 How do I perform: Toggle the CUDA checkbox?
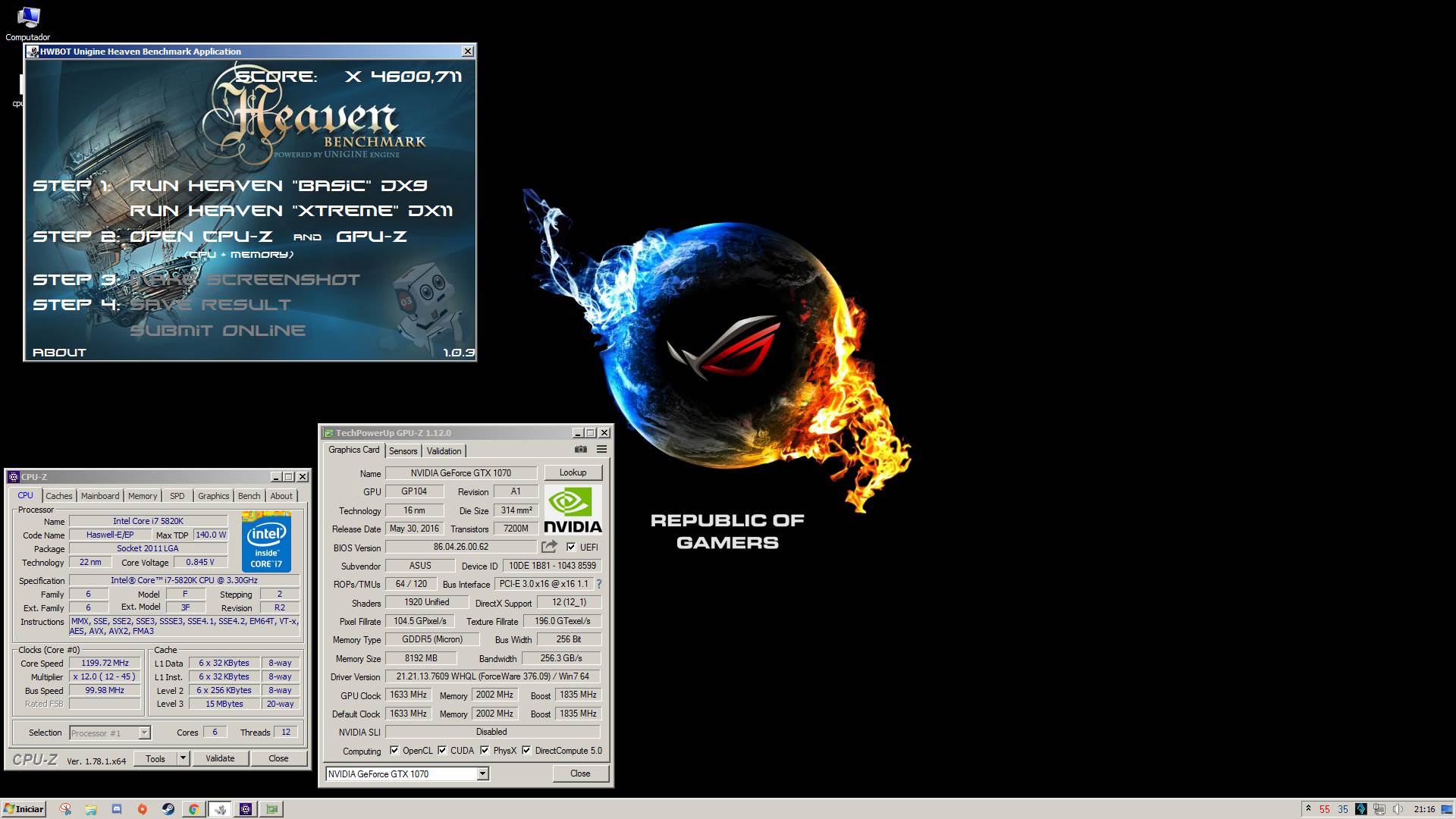click(x=442, y=751)
